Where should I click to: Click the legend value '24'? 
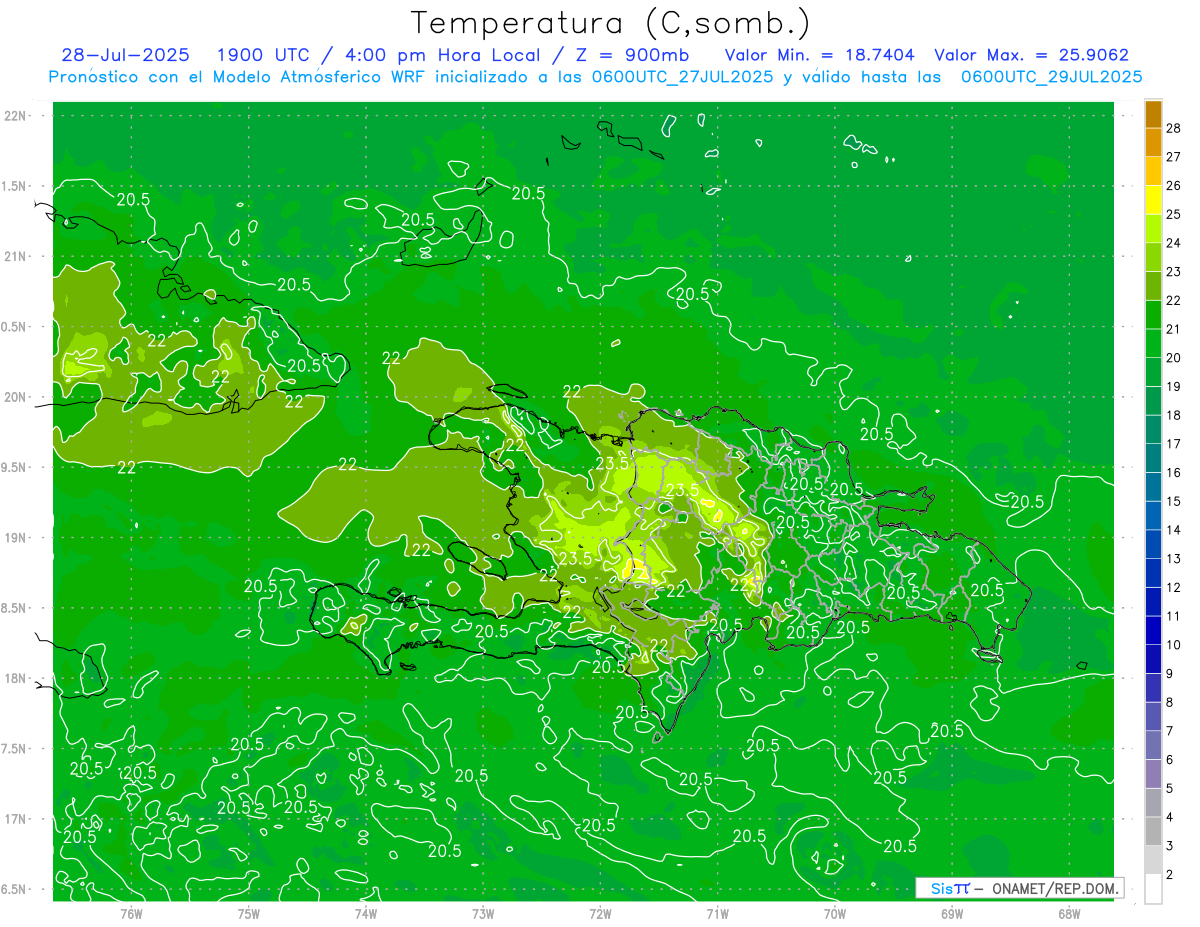(1174, 243)
